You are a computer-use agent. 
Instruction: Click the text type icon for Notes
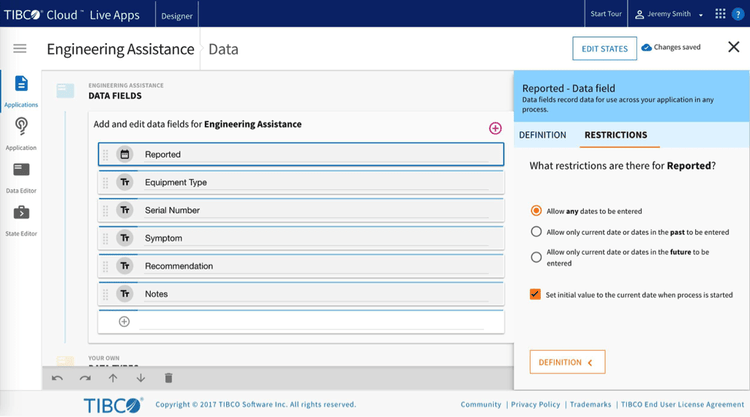[125, 294]
